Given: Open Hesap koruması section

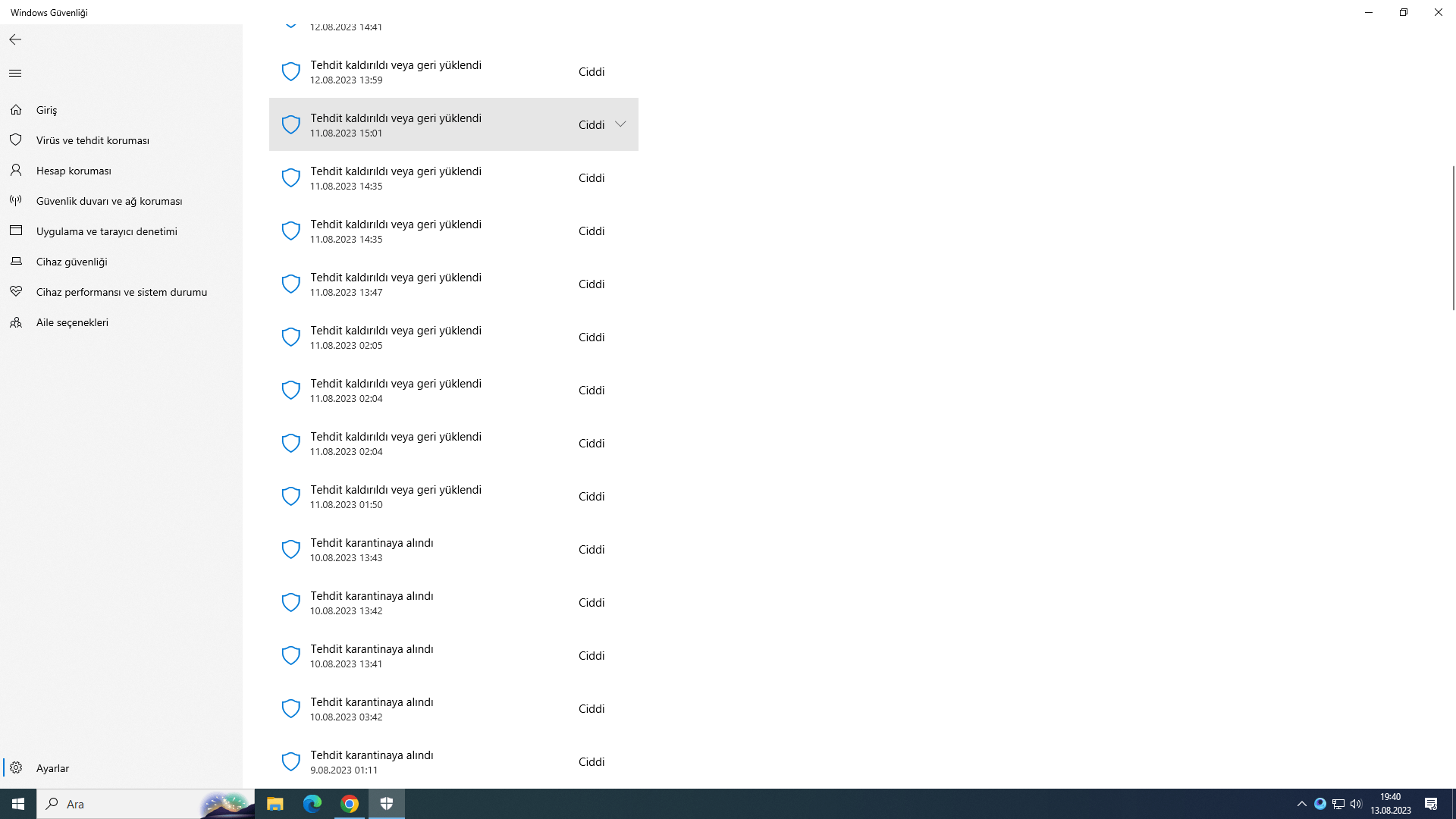Looking at the screenshot, I should (121, 171).
